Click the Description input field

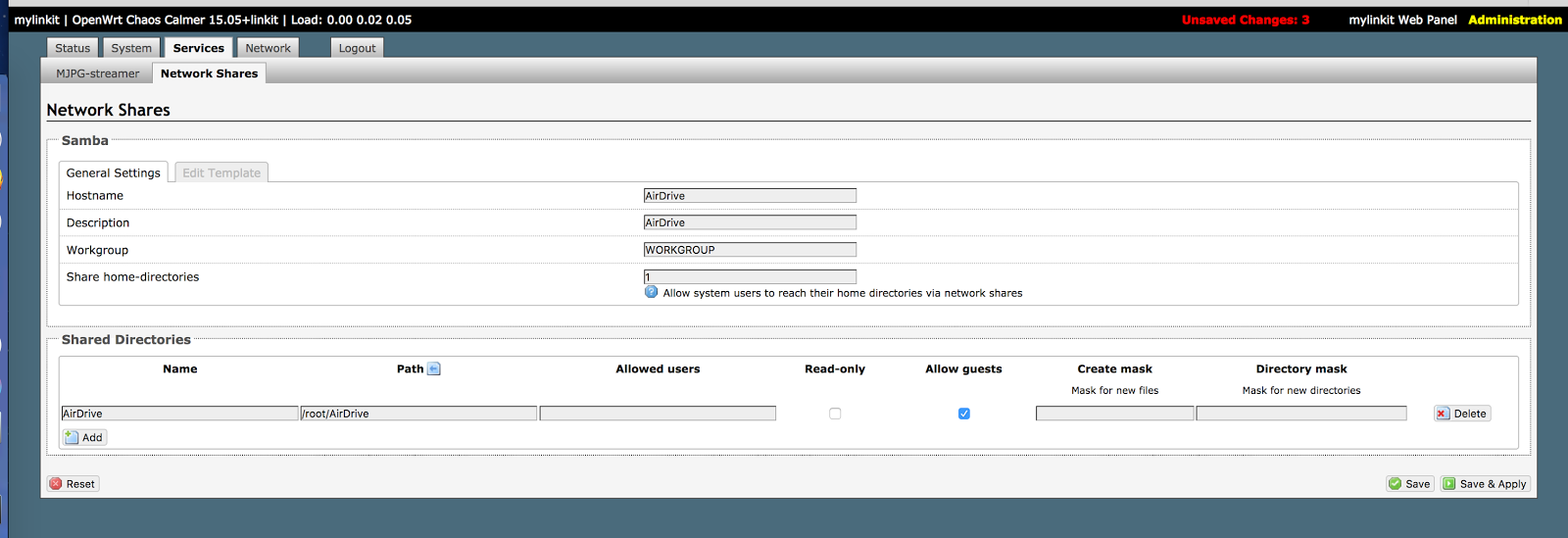(x=750, y=222)
